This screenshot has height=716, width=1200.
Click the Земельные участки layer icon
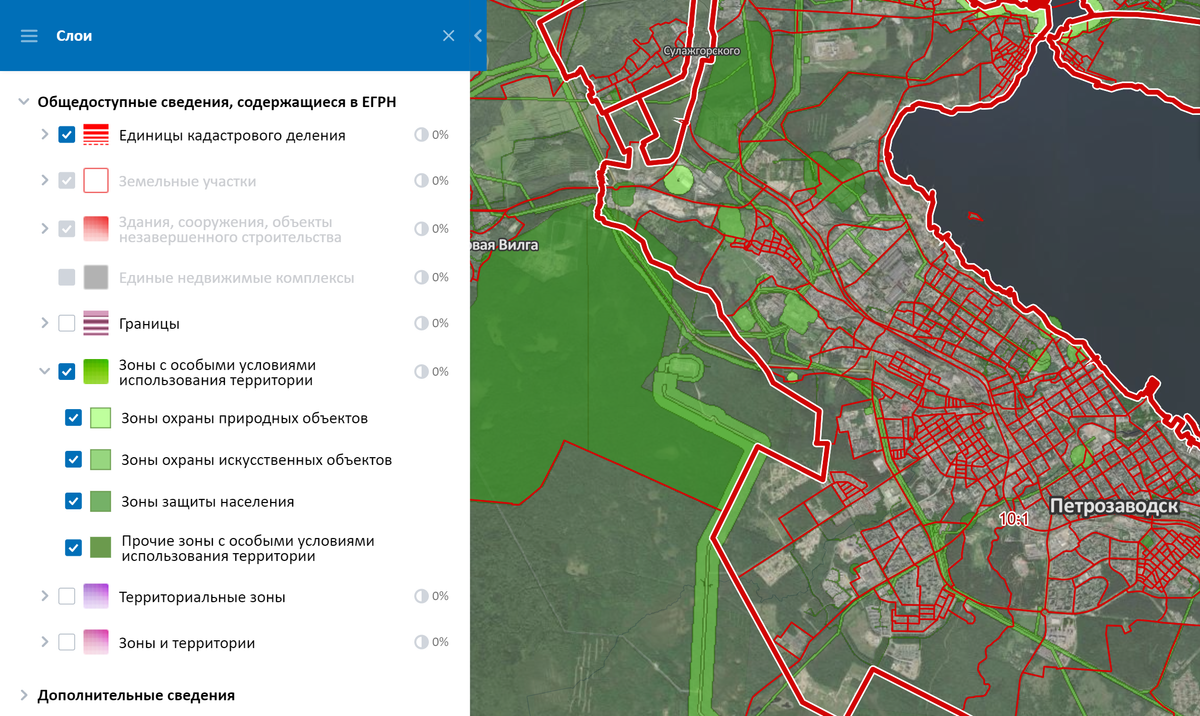pos(96,181)
